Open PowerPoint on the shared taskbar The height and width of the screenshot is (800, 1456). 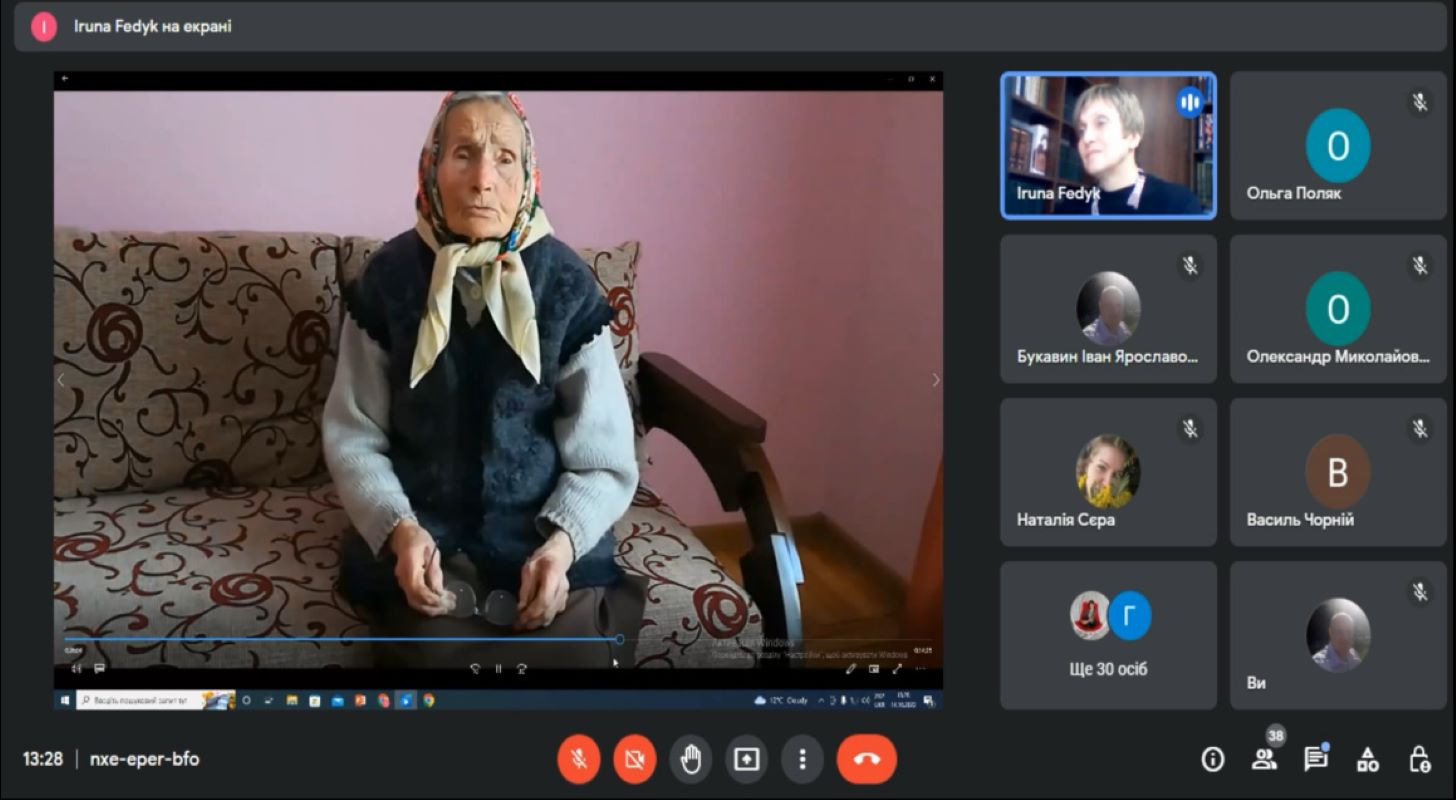coord(360,701)
